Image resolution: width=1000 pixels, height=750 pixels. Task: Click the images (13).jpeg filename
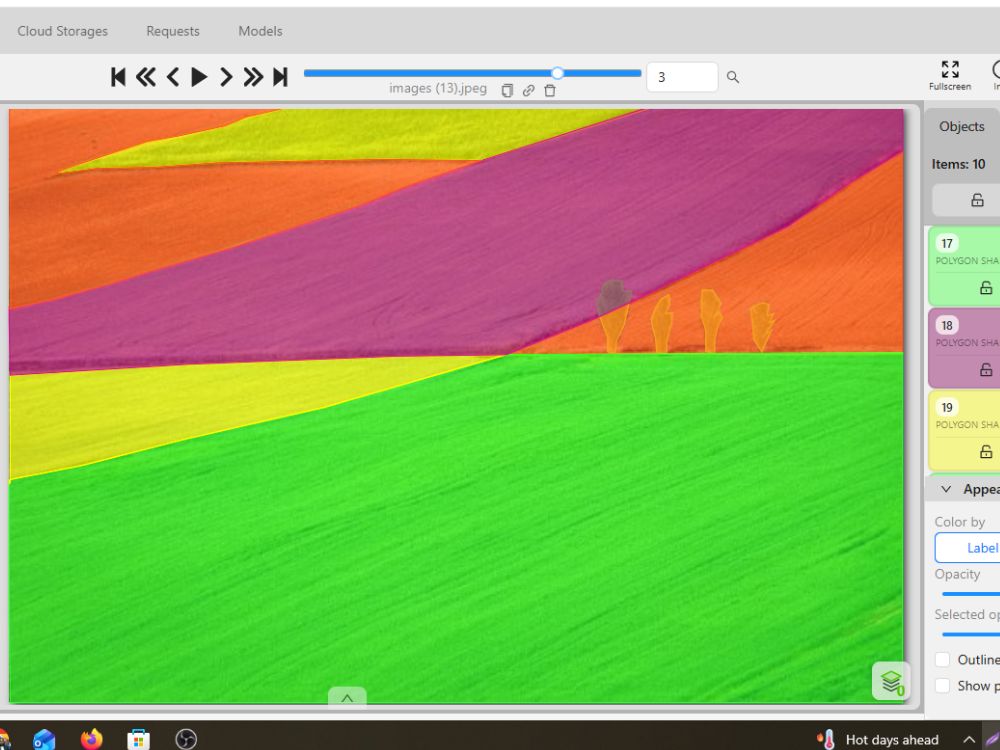[x=438, y=89]
